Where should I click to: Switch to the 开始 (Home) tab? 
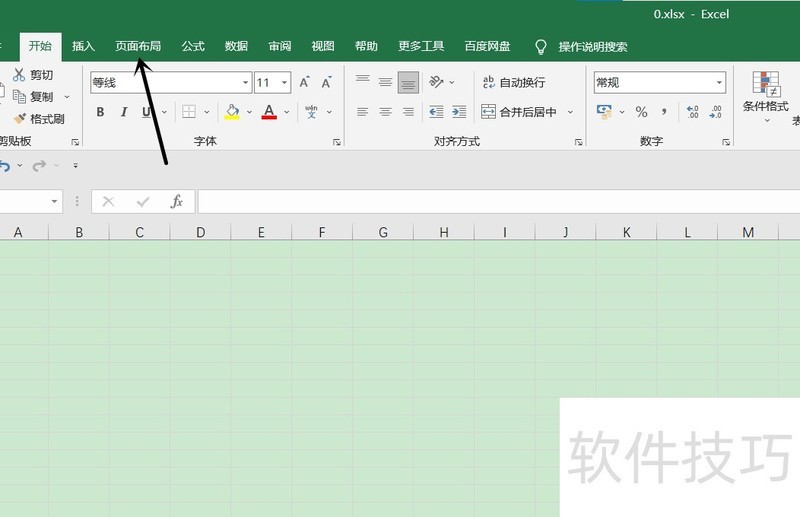[x=40, y=46]
